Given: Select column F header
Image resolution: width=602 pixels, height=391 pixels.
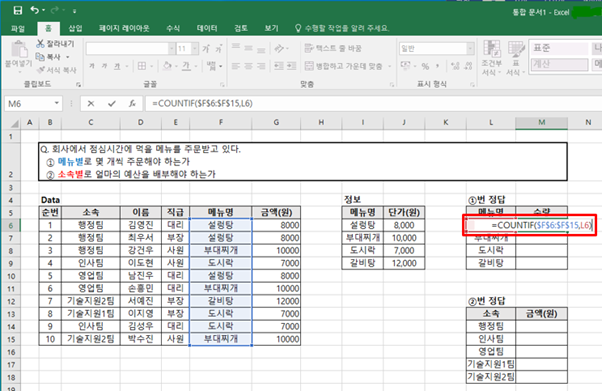Looking at the screenshot, I should coord(221,123).
